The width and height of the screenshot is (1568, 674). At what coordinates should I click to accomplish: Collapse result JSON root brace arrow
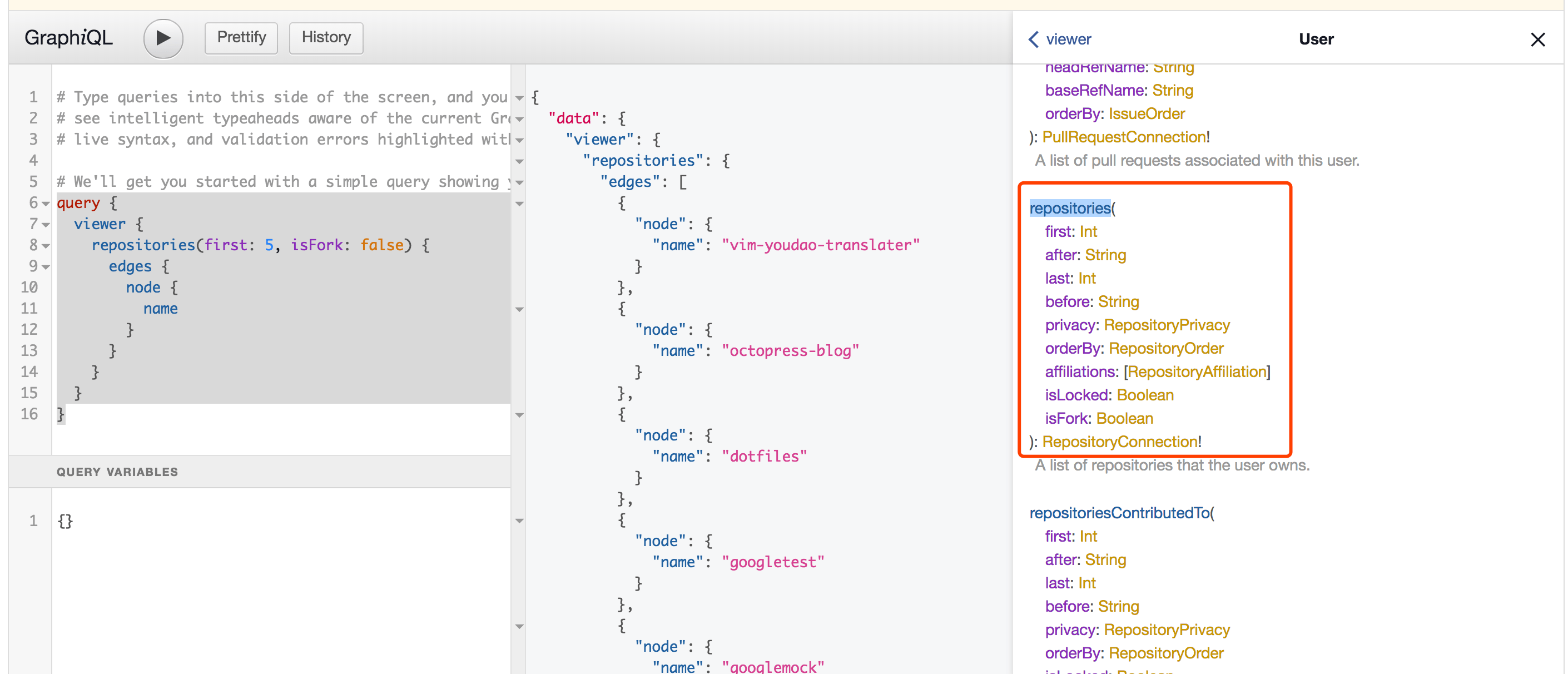pyautogui.click(x=519, y=97)
